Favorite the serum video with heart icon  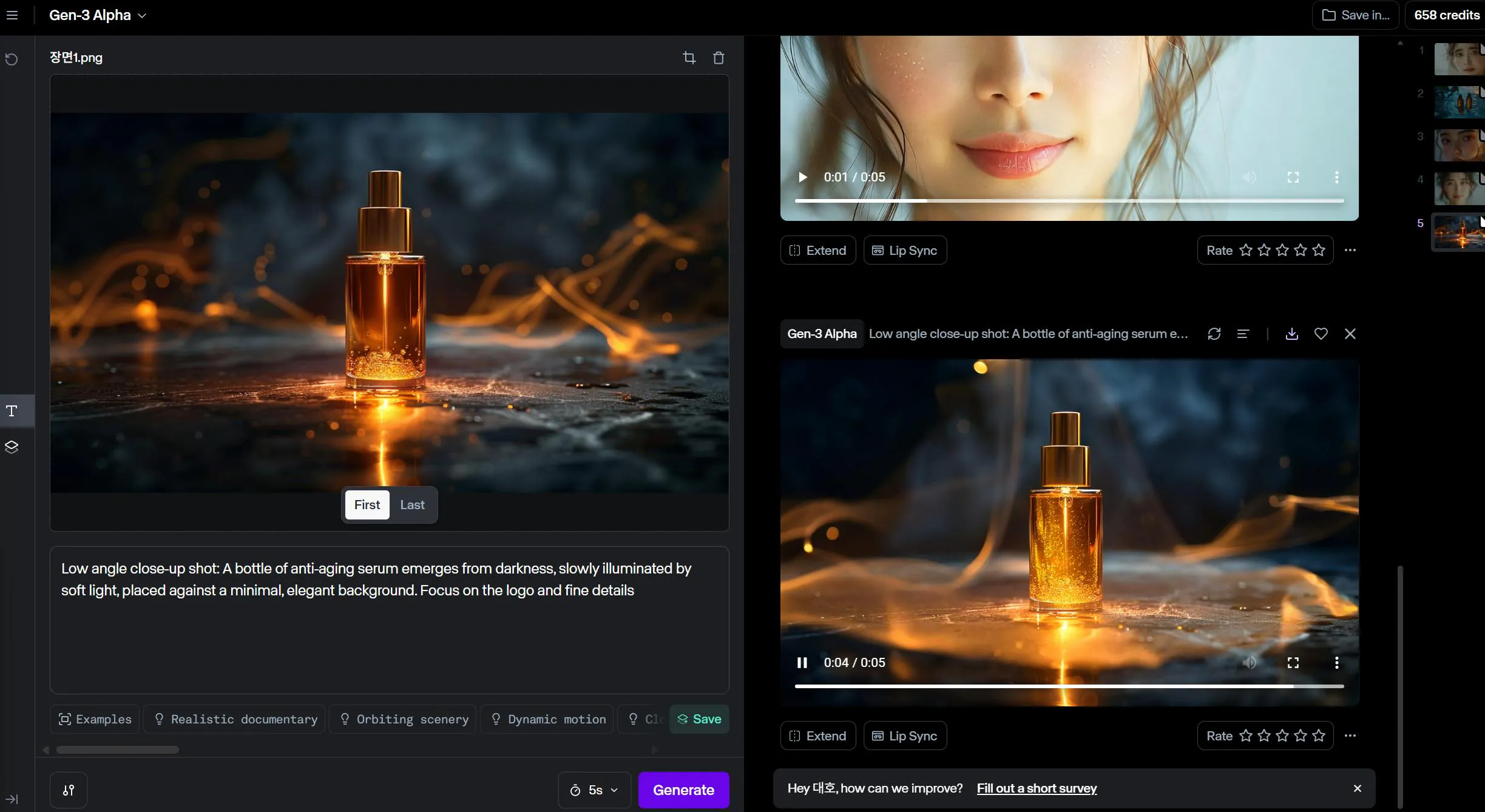coord(1321,334)
